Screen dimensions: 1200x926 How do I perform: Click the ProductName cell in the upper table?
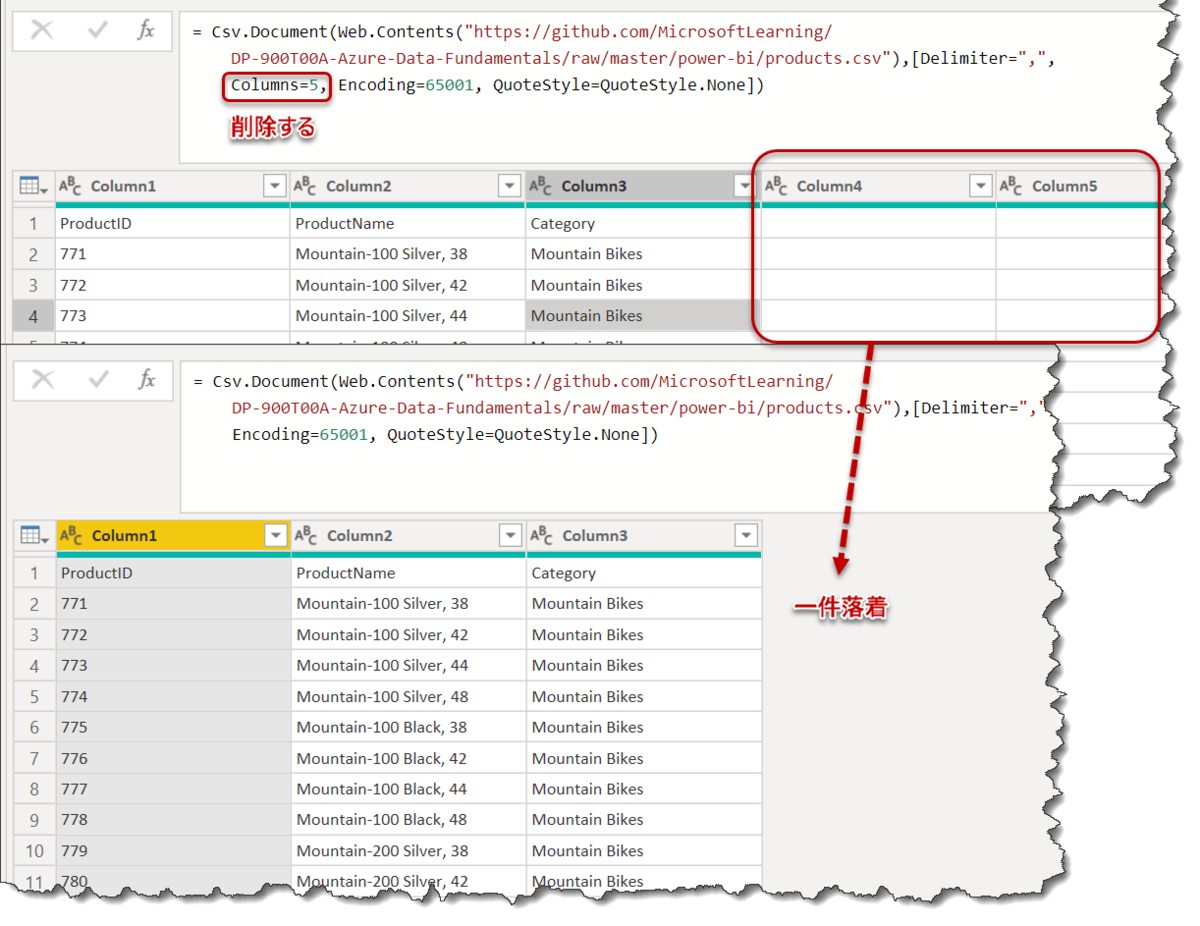pyautogui.click(x=408, y=224)
